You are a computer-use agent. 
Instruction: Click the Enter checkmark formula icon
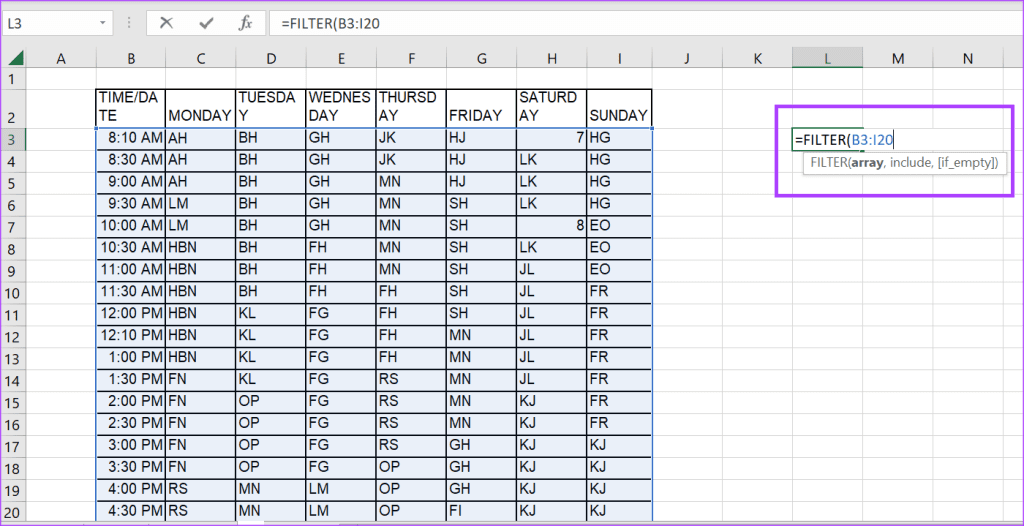tap(206, 23)
